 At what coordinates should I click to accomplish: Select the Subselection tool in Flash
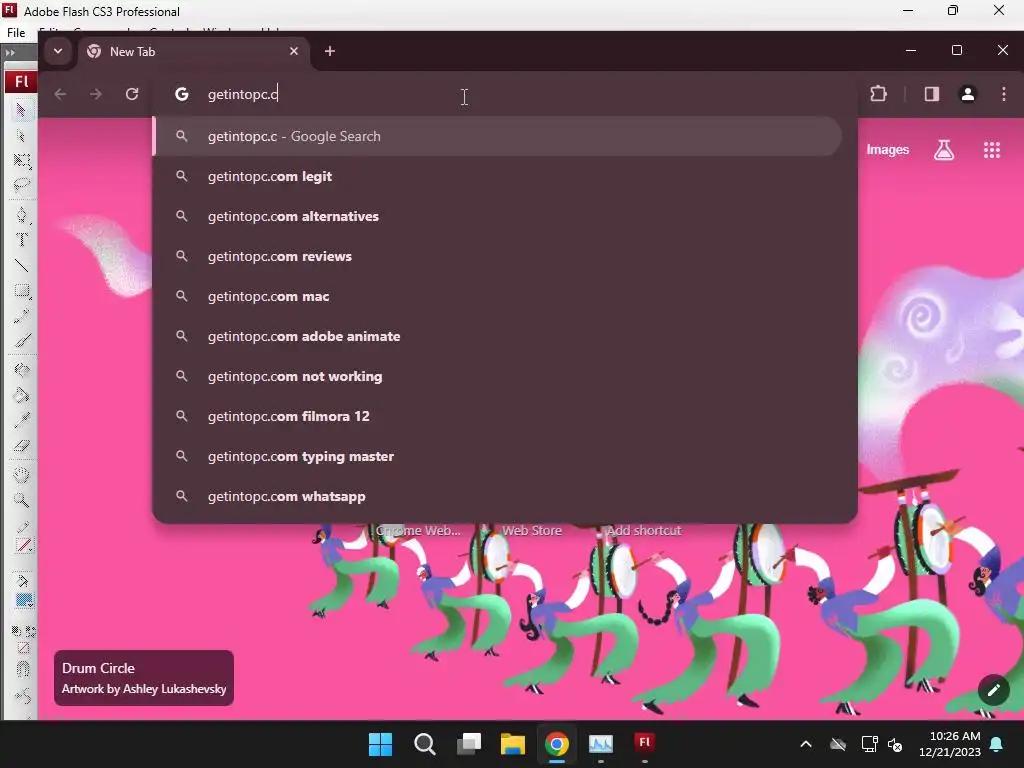coord(21,136)
